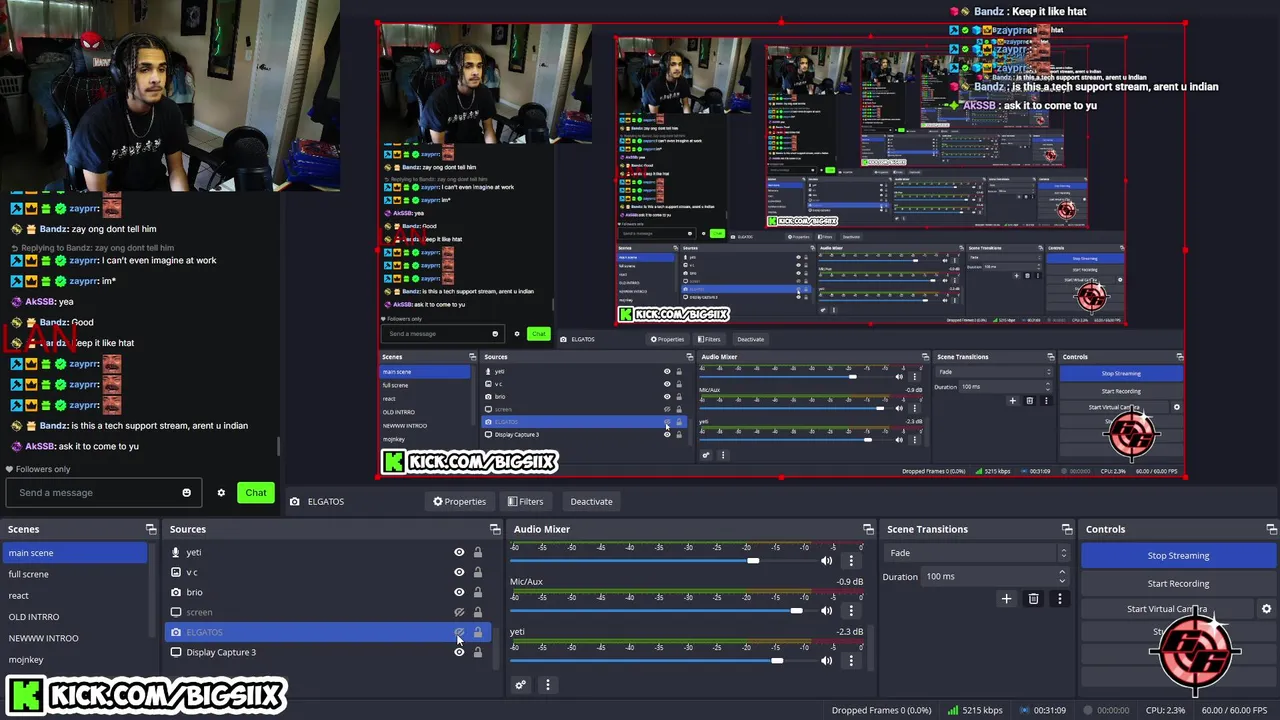Show the screen source
This screenshot has height=720, width=1280.
[459, 612]
